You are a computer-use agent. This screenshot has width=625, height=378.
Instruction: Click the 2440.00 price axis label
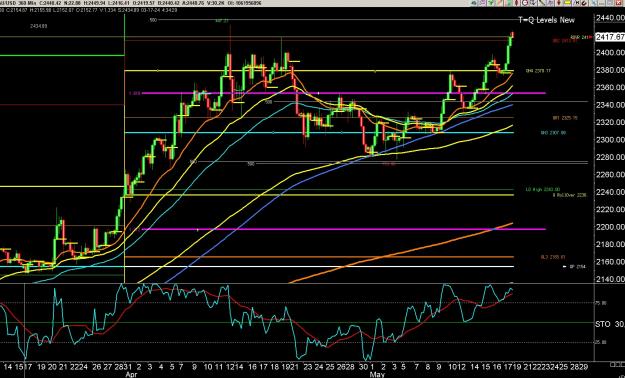pos(610,18)
